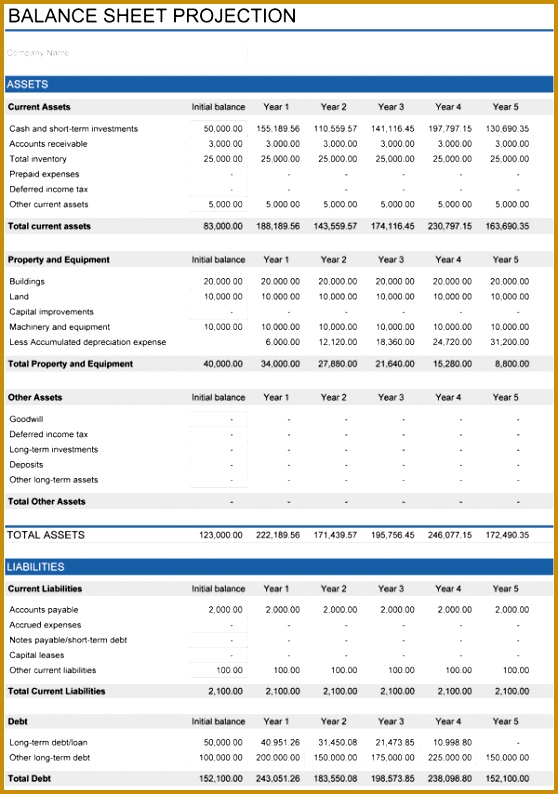
Task: Click Buildings initial balance cell
Action: point(219,282)
